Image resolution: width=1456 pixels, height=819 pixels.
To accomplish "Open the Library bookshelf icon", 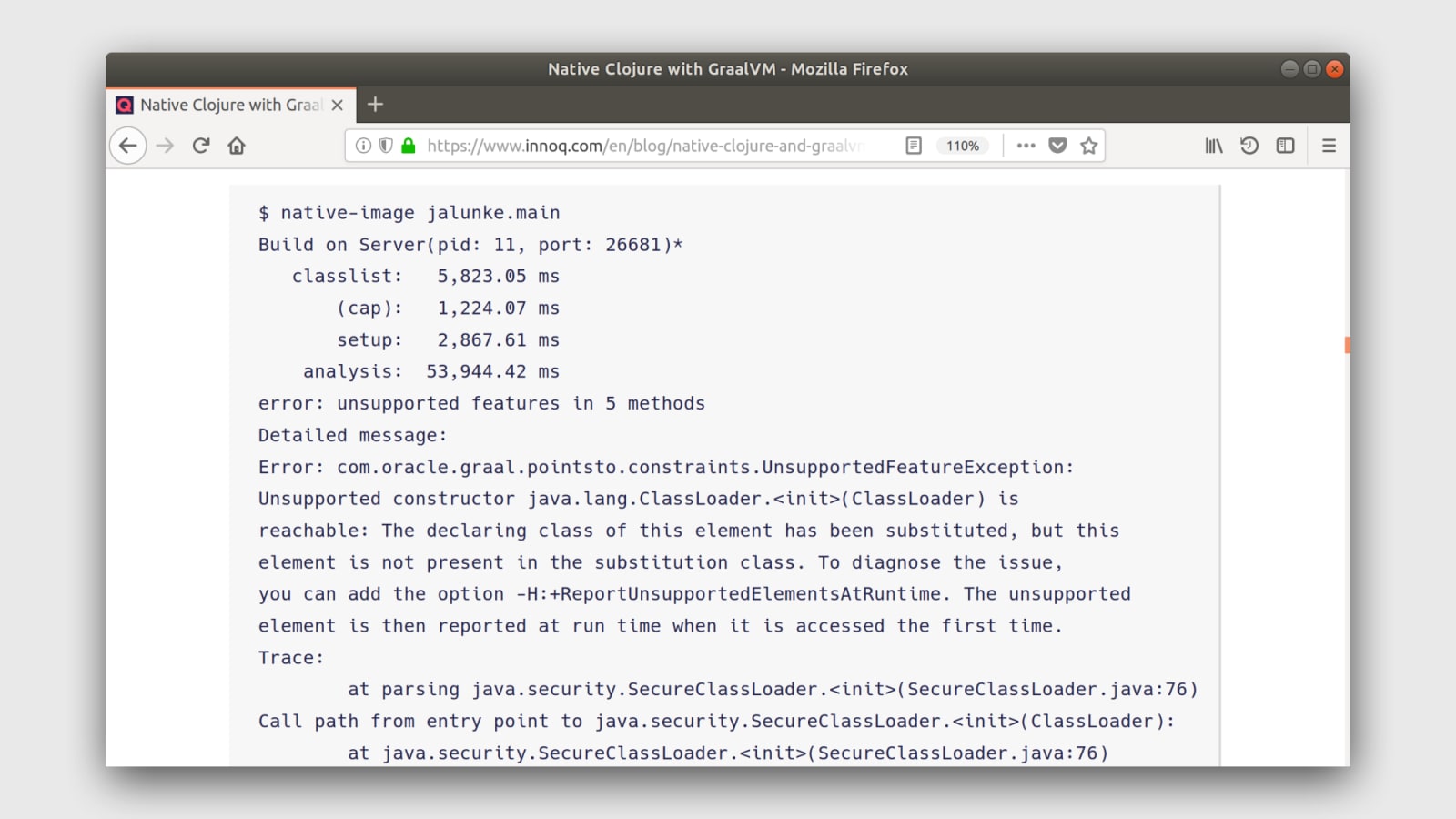I will (1214, 146).
